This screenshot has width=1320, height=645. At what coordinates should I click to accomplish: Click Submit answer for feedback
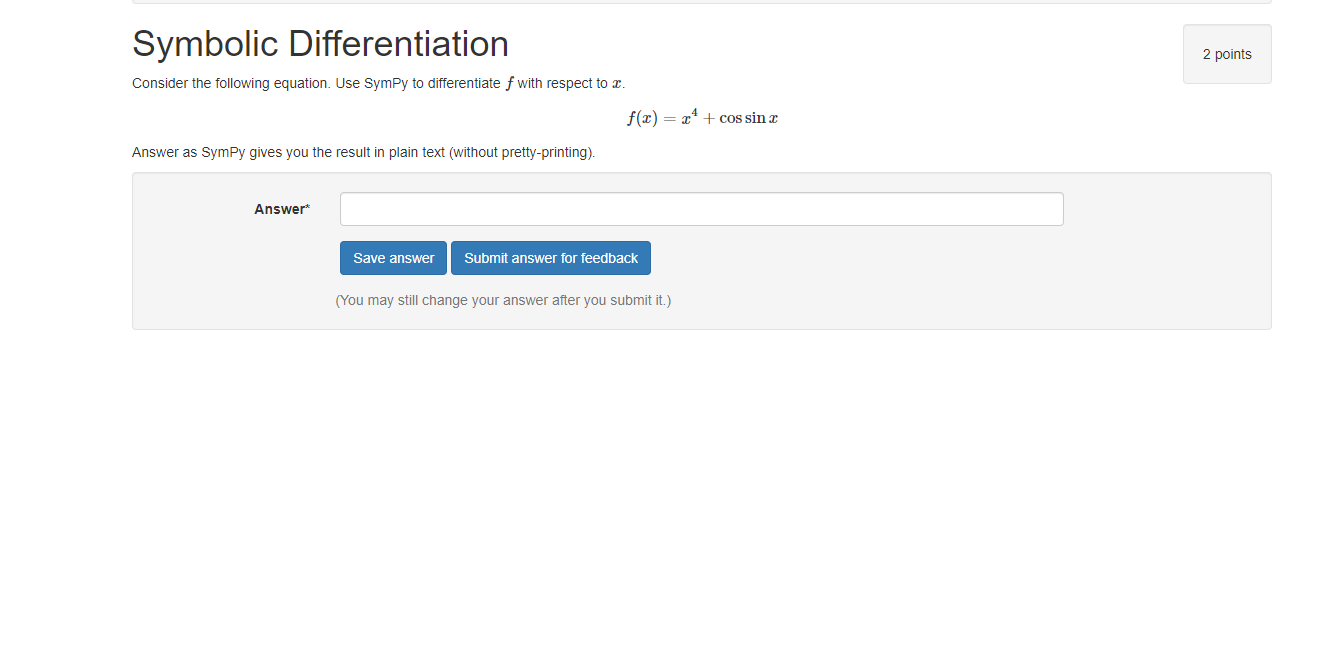[551, 258]
